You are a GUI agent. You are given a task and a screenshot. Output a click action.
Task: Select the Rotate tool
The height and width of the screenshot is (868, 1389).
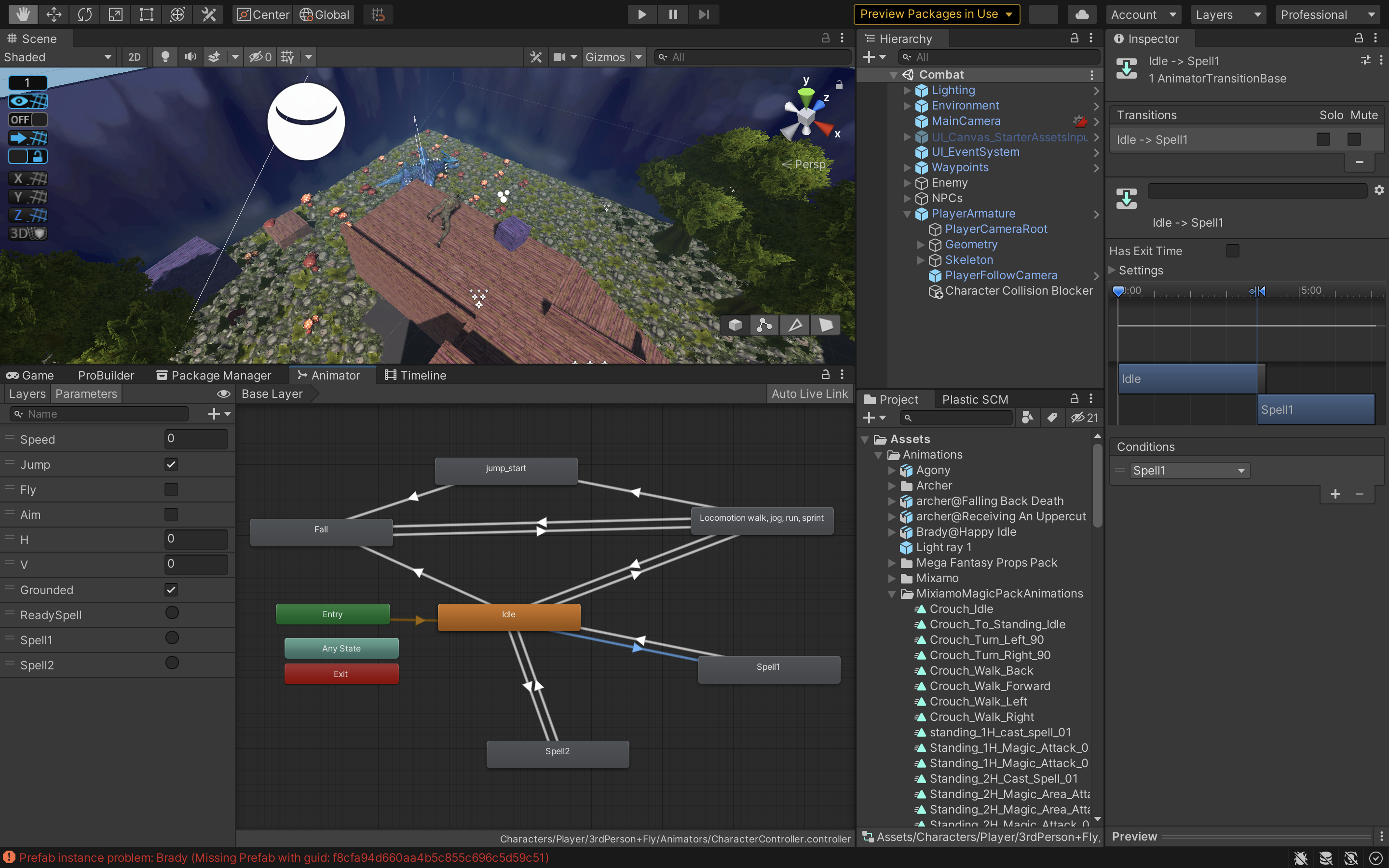84,14
